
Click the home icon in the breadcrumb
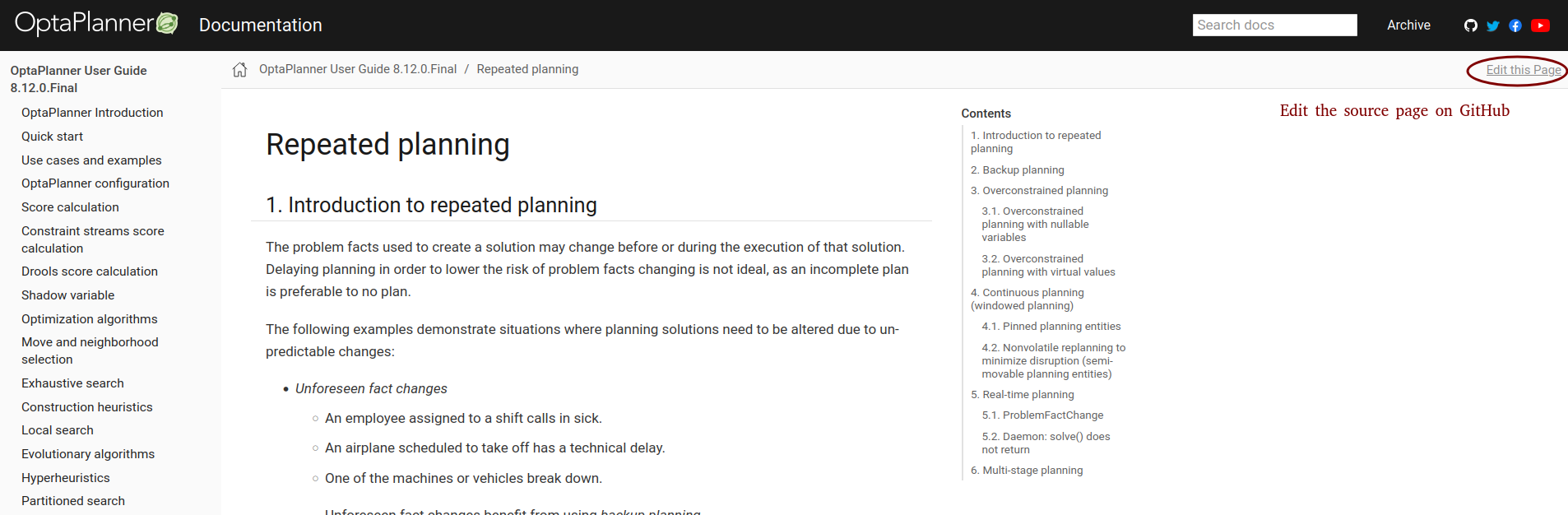[x=239, y=69]
